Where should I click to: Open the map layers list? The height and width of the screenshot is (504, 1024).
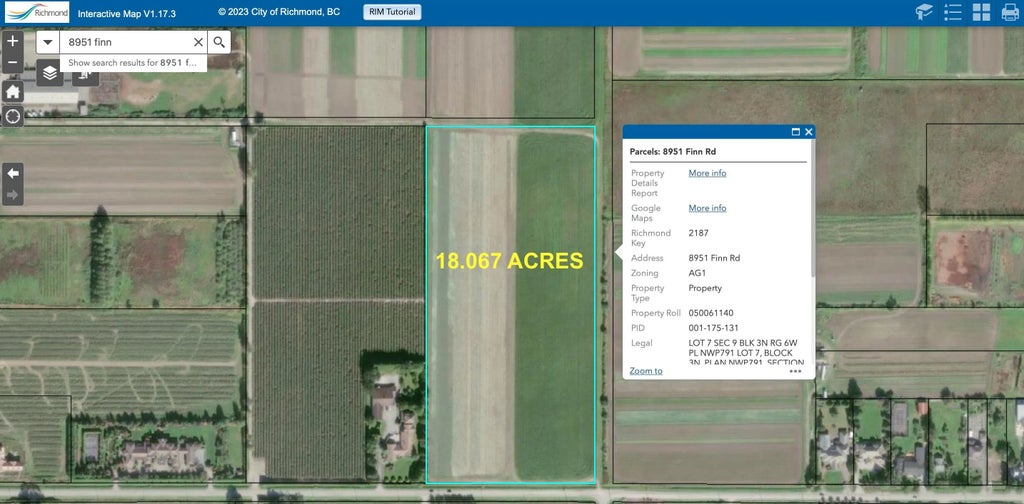coord(50,73)
